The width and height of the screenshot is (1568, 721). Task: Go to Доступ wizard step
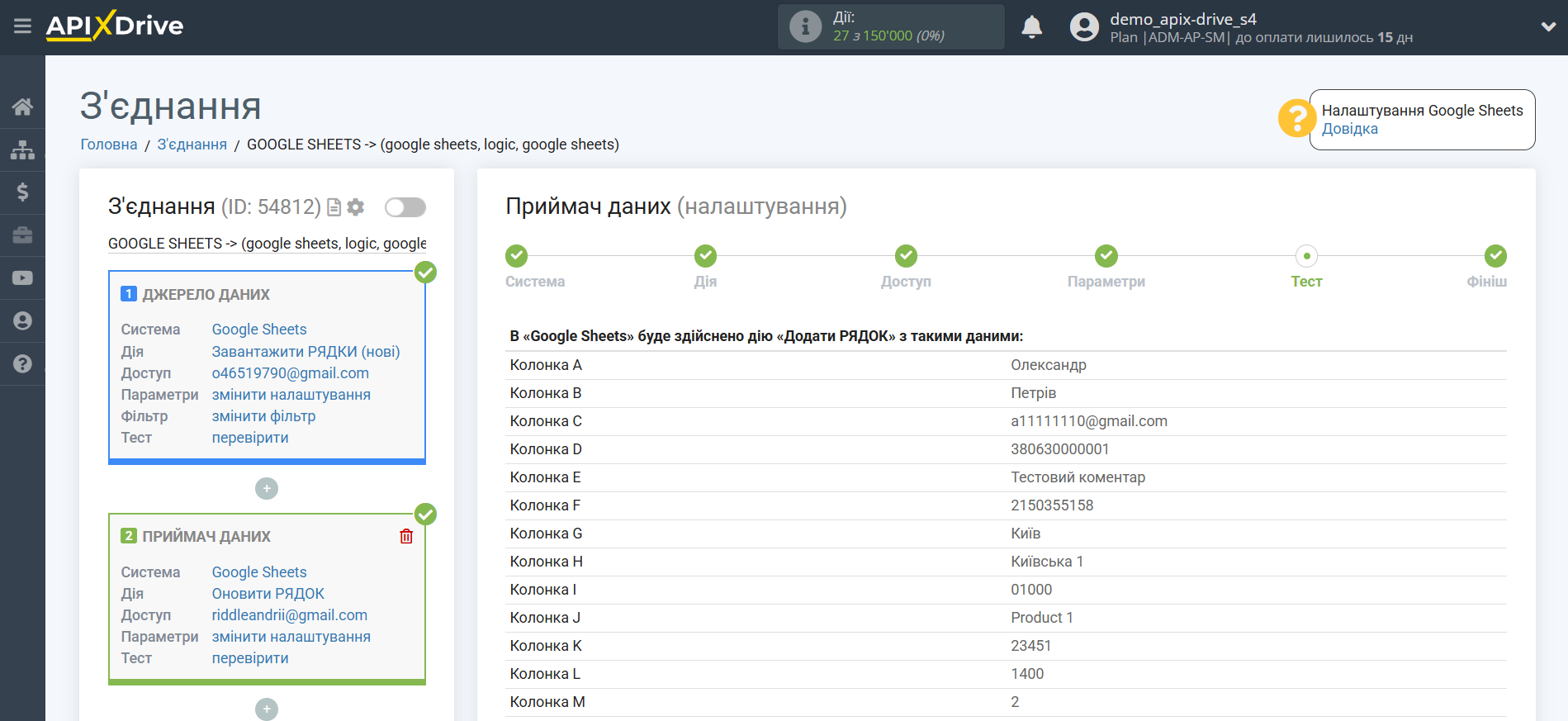click(x=906, y=256)
